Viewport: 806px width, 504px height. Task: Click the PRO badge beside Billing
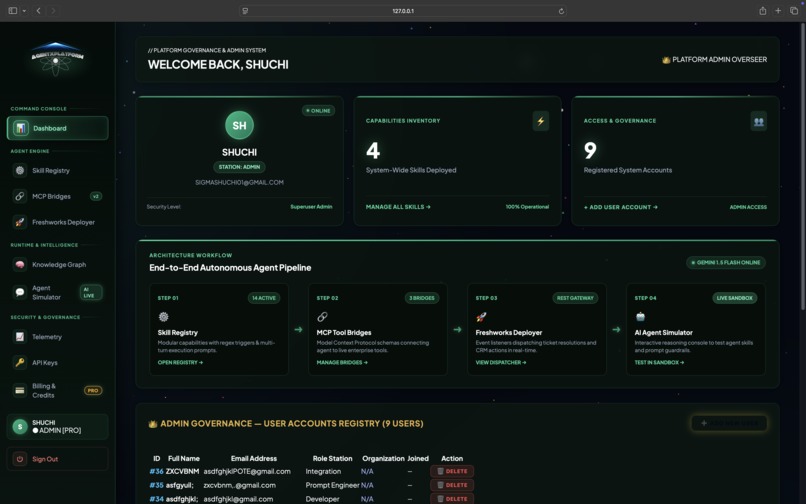coord(93,390)
